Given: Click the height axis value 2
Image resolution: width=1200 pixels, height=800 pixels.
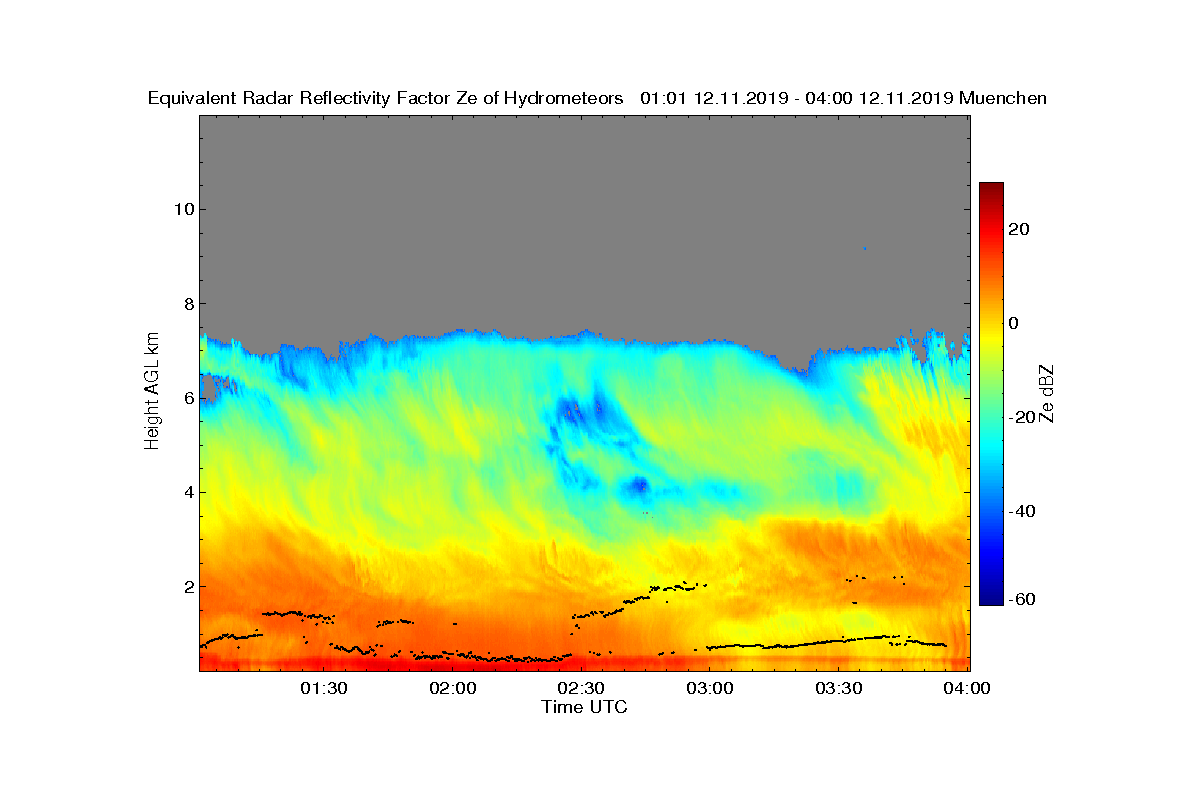Looking at the screenshot, I should [188, 587].
